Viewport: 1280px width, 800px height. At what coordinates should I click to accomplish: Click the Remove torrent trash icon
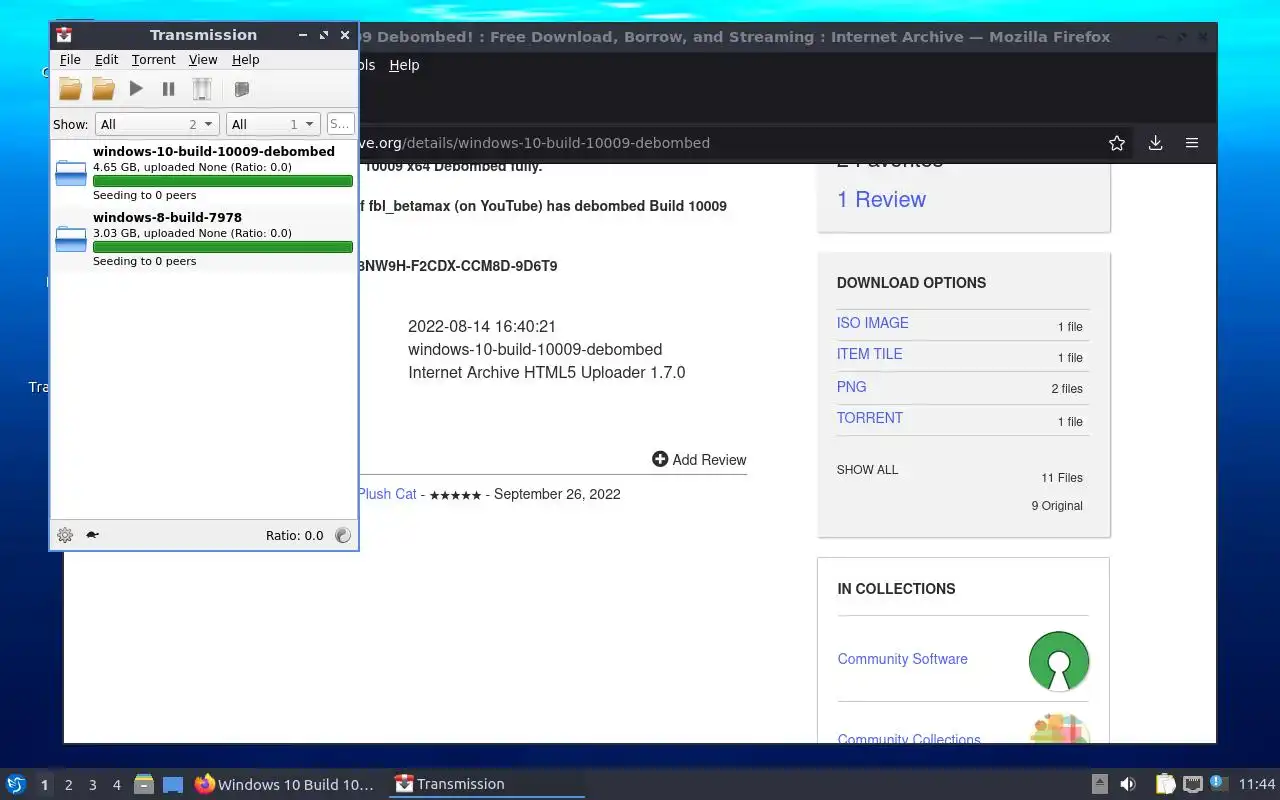click(202, 89)
